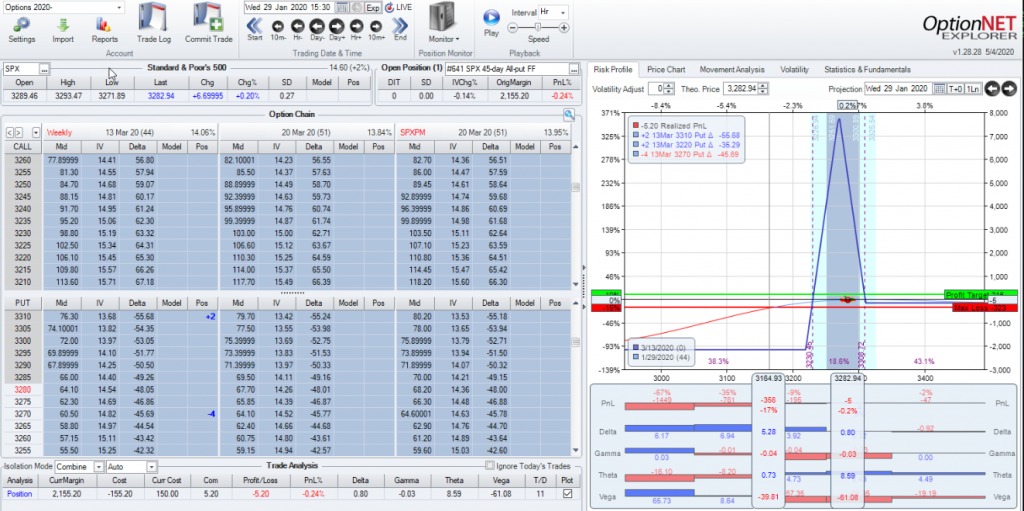The height and width of the screenshot is (511, 1024).
Task: Click the Trading date and time field
Action: (x=289, y=7)
